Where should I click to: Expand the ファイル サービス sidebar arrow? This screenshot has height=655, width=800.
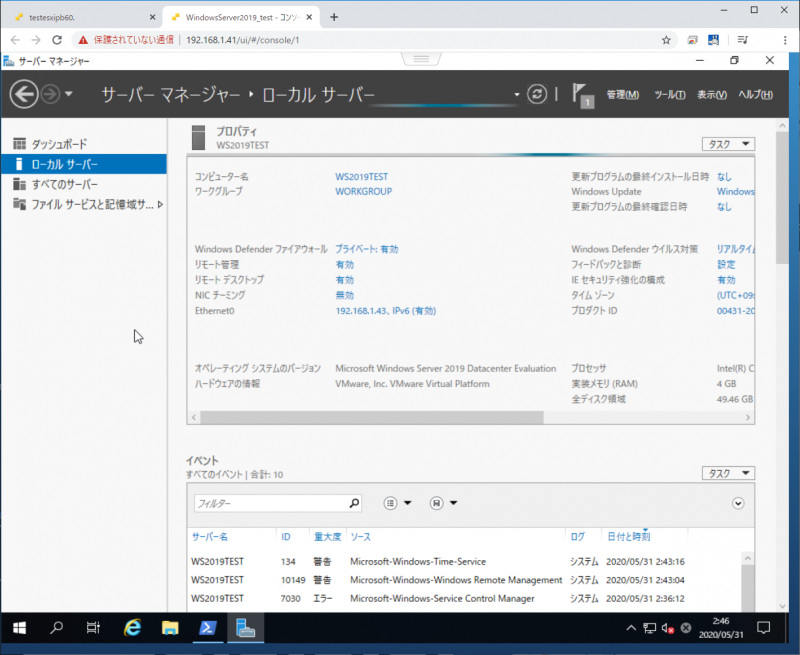click(160, 205)
